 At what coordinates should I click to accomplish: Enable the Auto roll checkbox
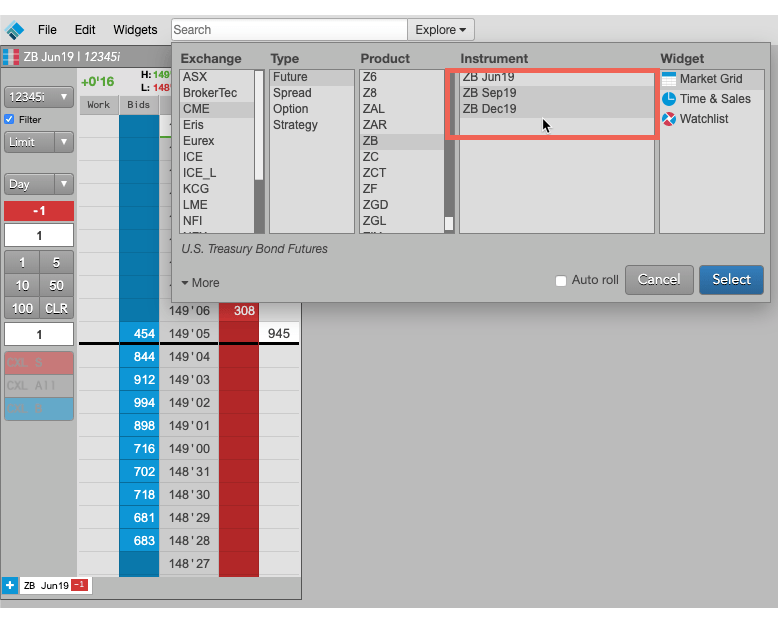(x=561, y=281)
